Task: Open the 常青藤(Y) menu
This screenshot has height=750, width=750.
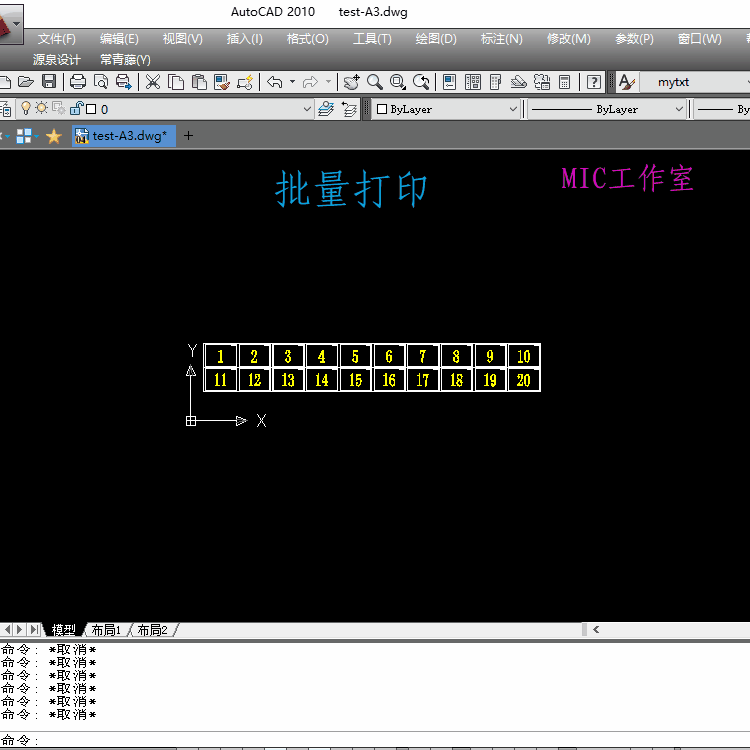Action: pos(125,60)
